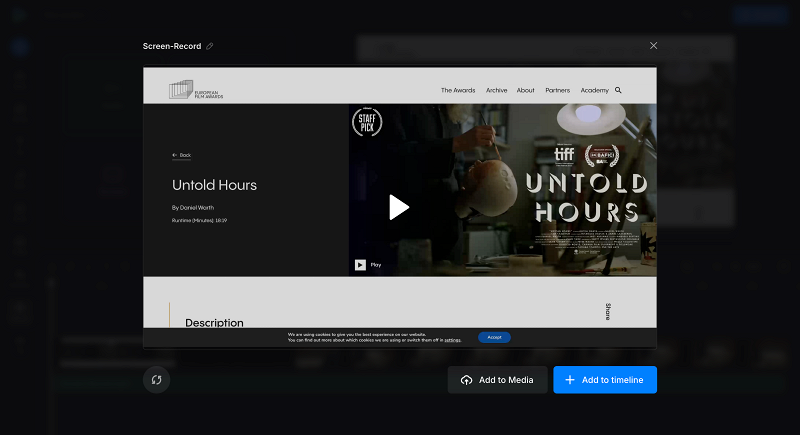The width and height of the screenshot is (800, 435).
Task: Open the cookie settings link
Action: [x=452, y=340]
